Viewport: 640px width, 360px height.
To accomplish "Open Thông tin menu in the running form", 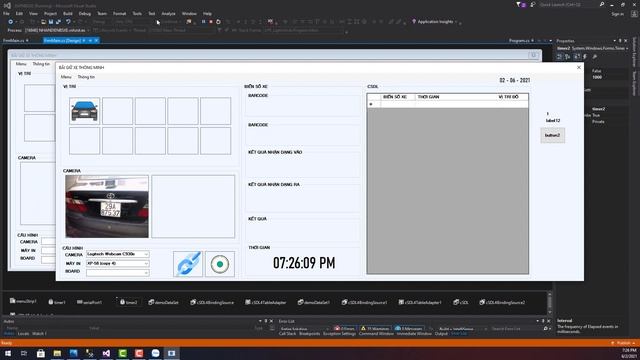I will [86, 77].
